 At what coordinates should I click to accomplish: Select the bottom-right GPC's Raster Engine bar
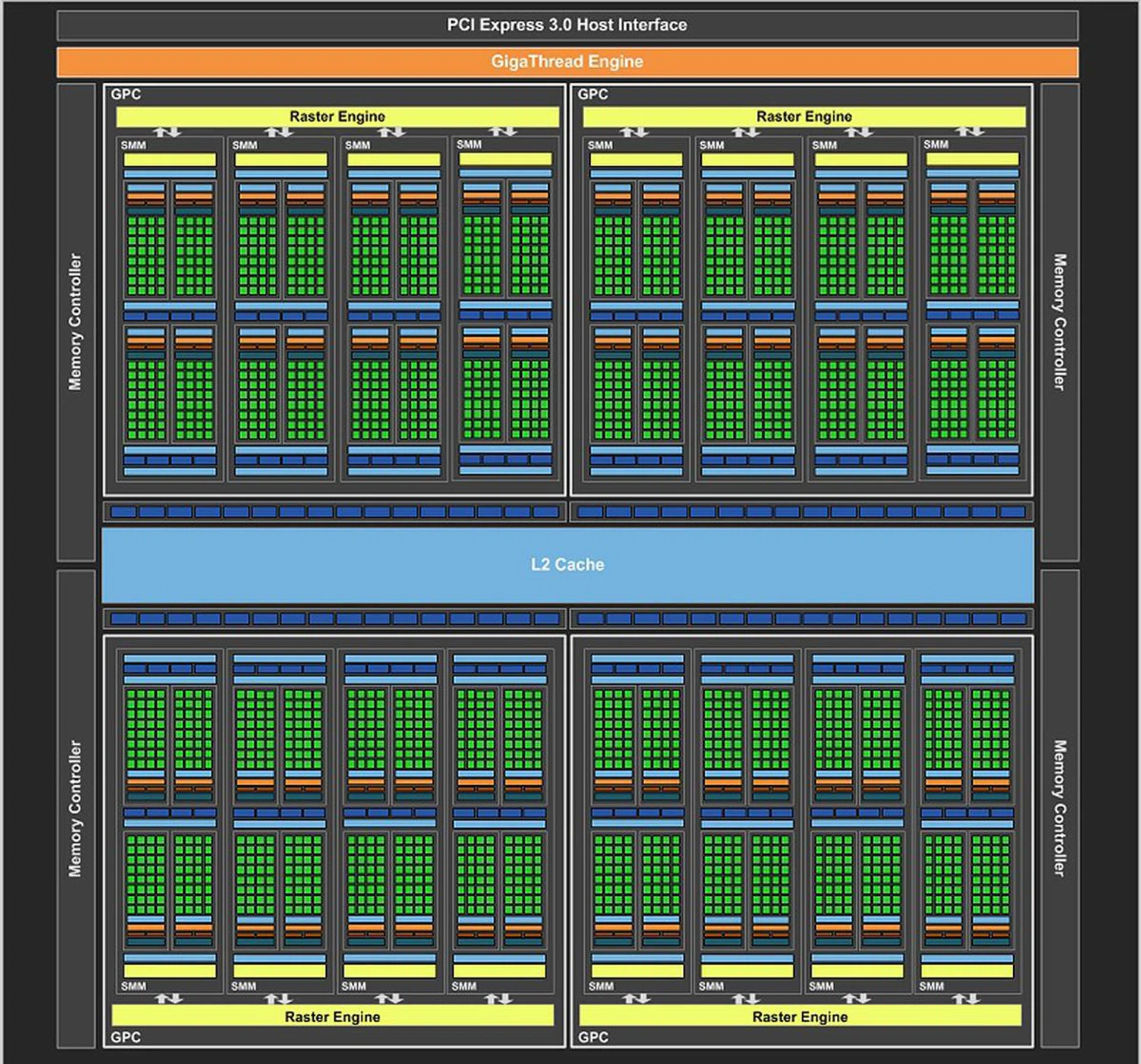point(800,1016)
